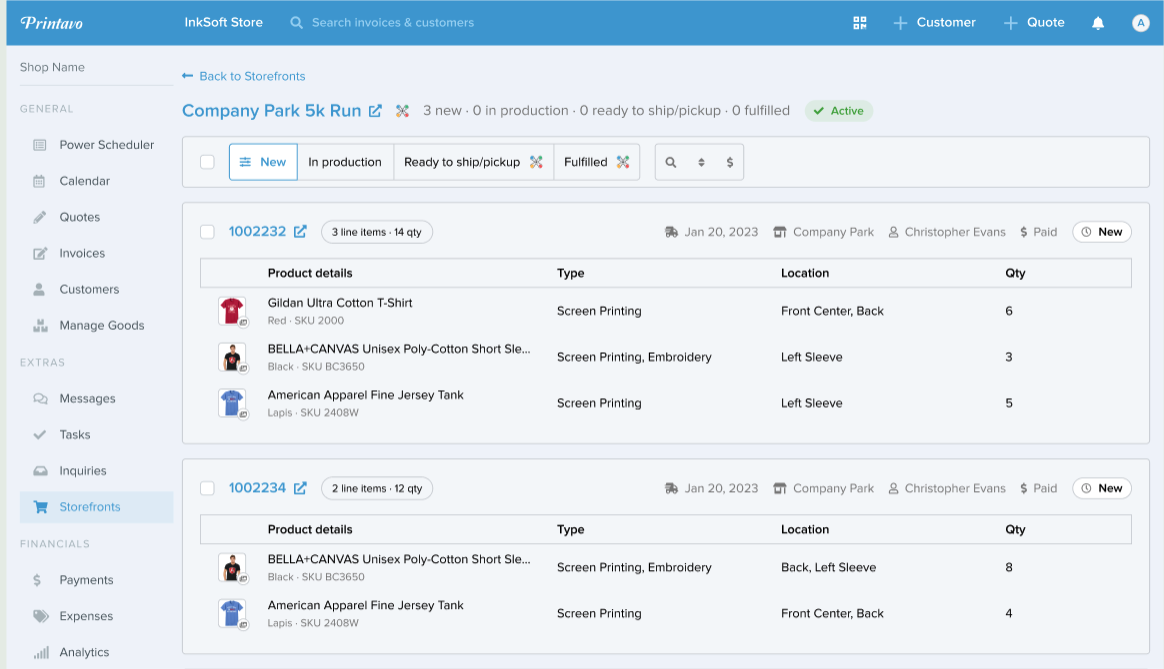Open the QR code scanner icon

coord(859,23)
